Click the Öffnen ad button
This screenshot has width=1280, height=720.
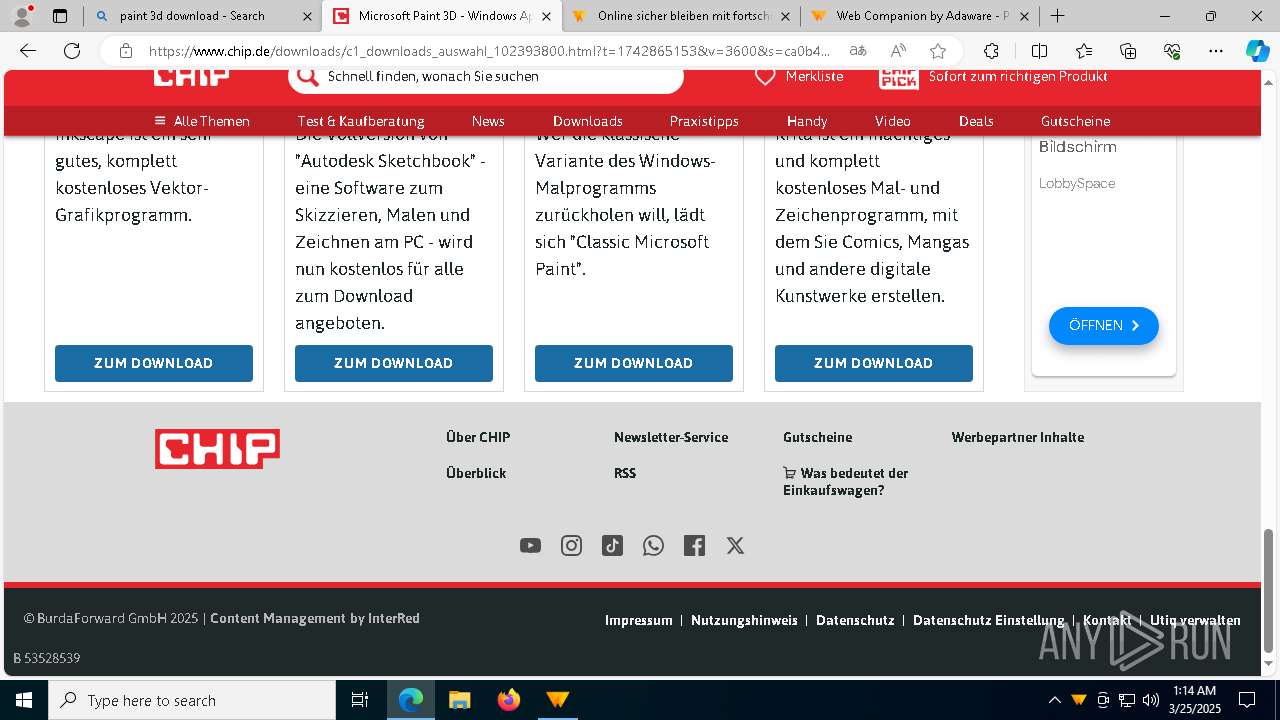pos(1104,325)
